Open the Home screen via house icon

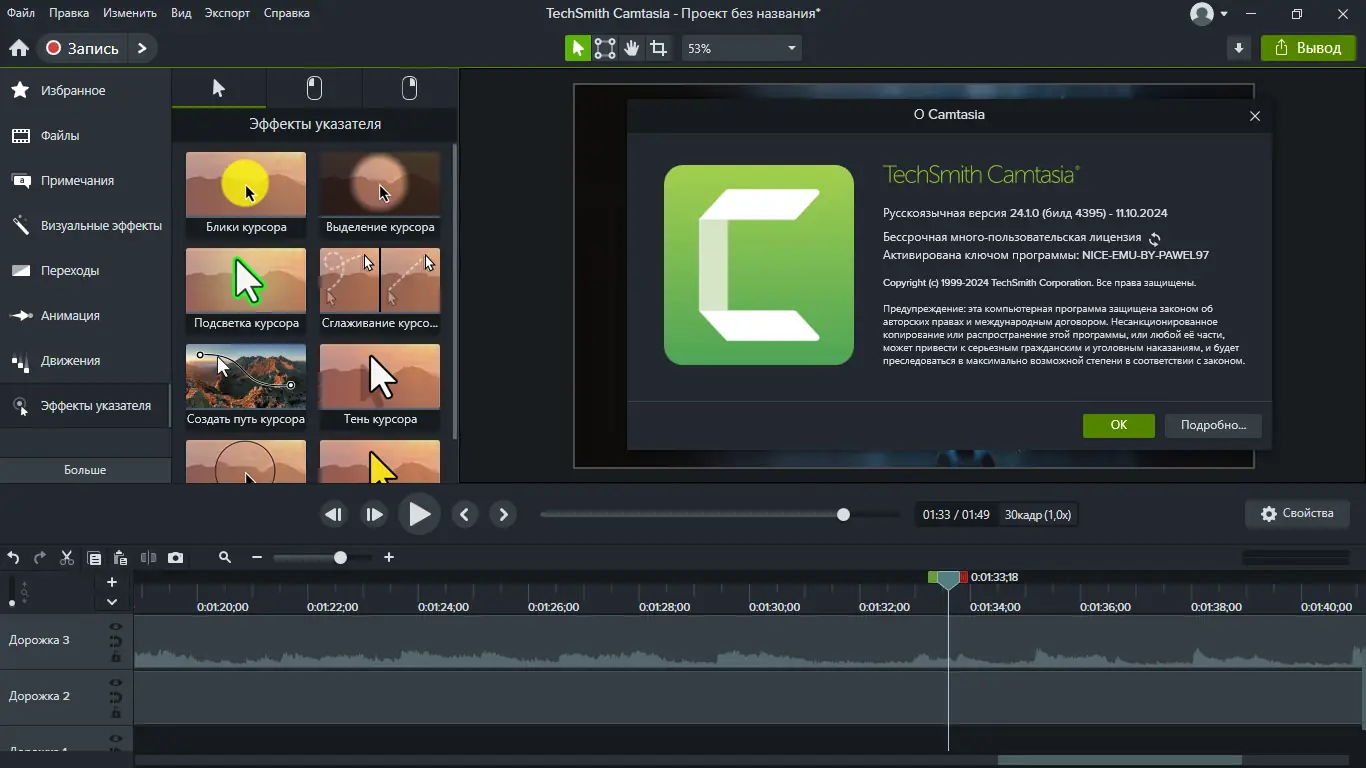point(18,48)
